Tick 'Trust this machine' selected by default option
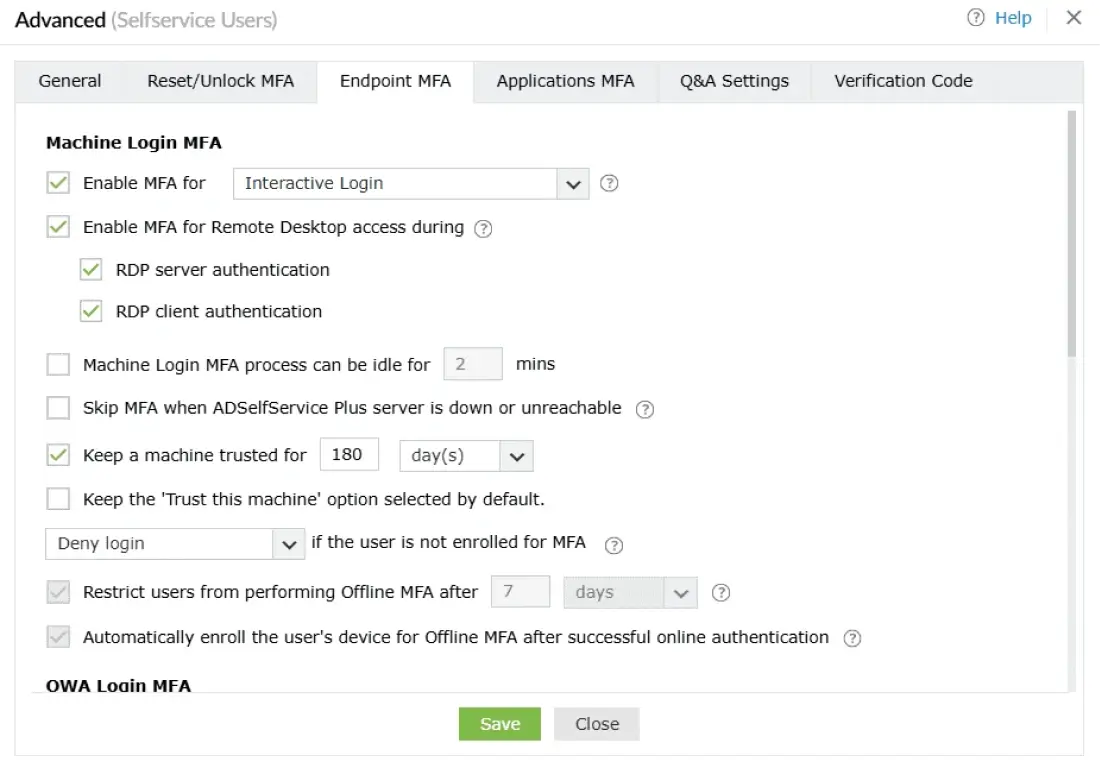 tap(58, 498)
